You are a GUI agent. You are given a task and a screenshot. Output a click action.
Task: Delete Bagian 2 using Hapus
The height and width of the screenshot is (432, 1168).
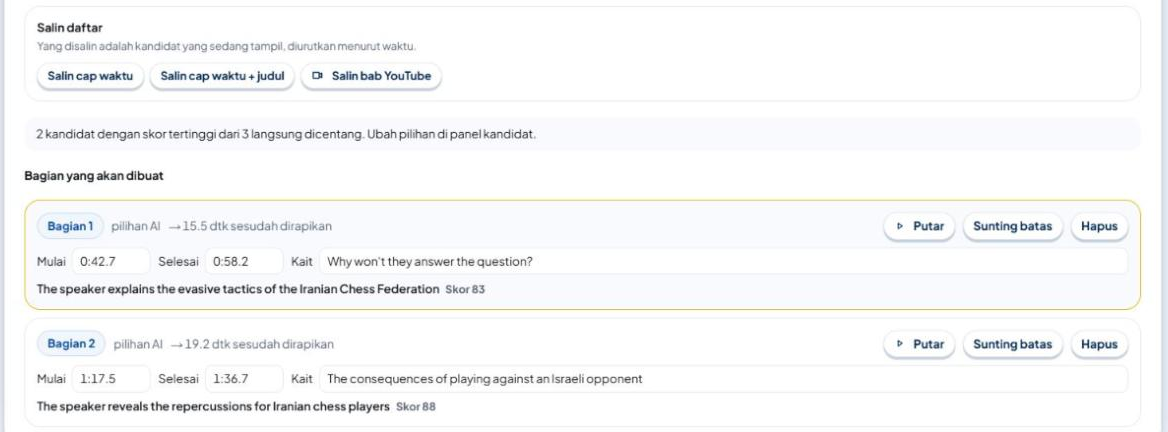pyautogui.click(x=1099, y=344)
